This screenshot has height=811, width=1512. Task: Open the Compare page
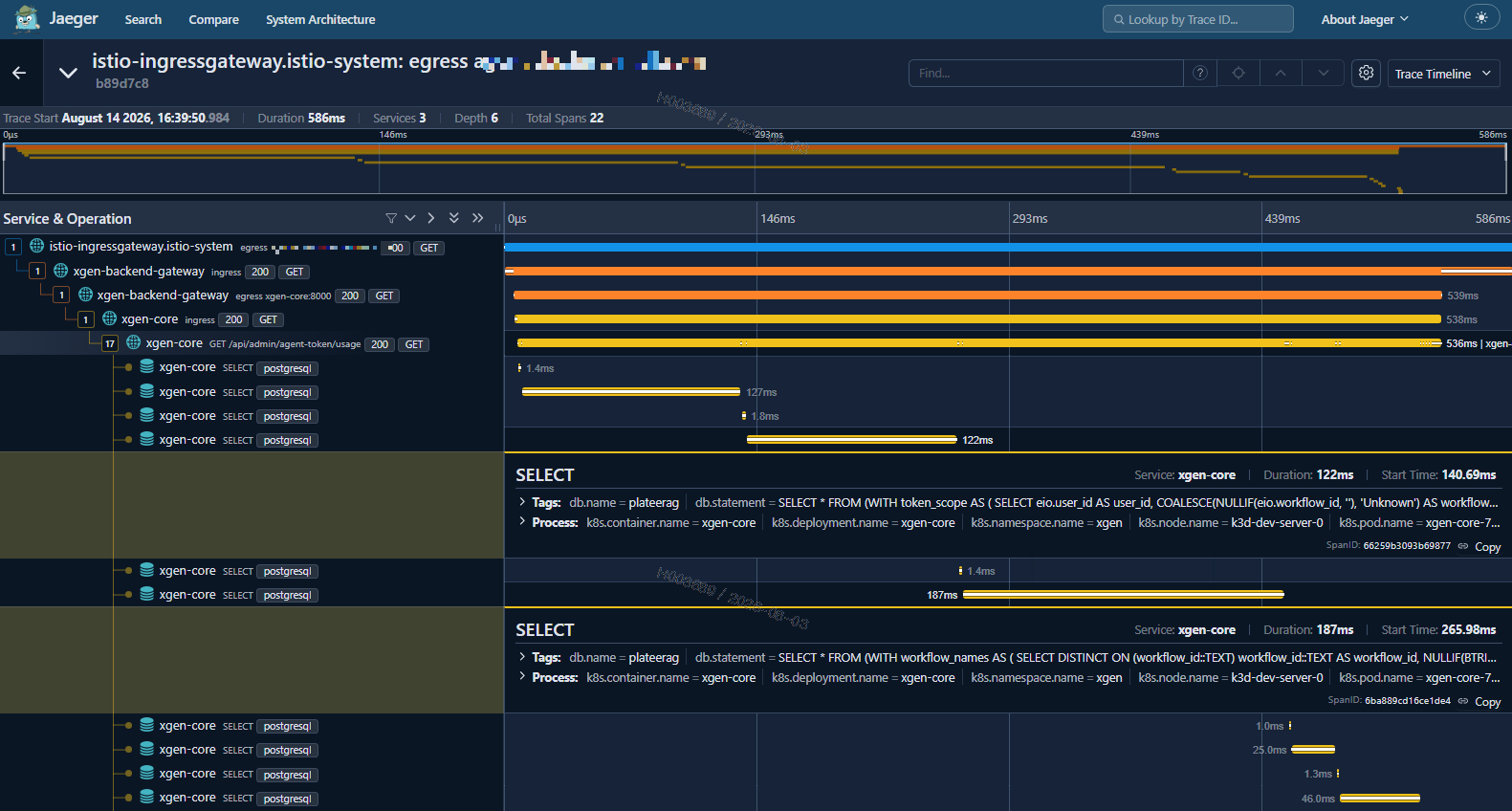click(x=214, y=19)
